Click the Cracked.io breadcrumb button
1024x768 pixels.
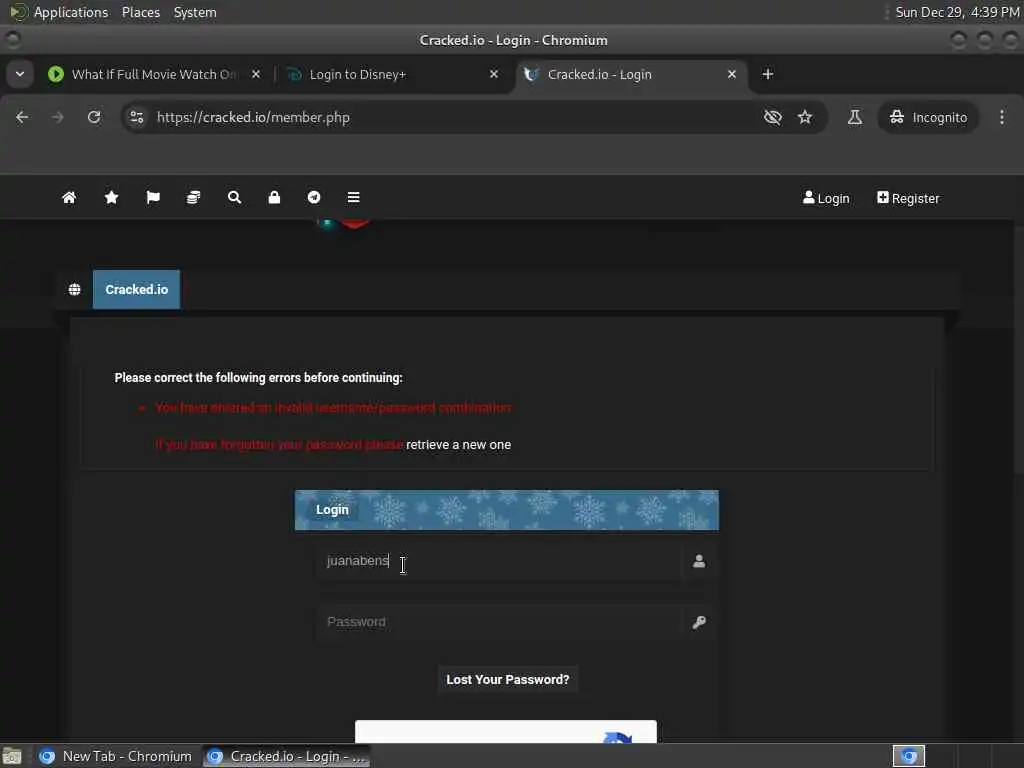(x=136, y=289)
